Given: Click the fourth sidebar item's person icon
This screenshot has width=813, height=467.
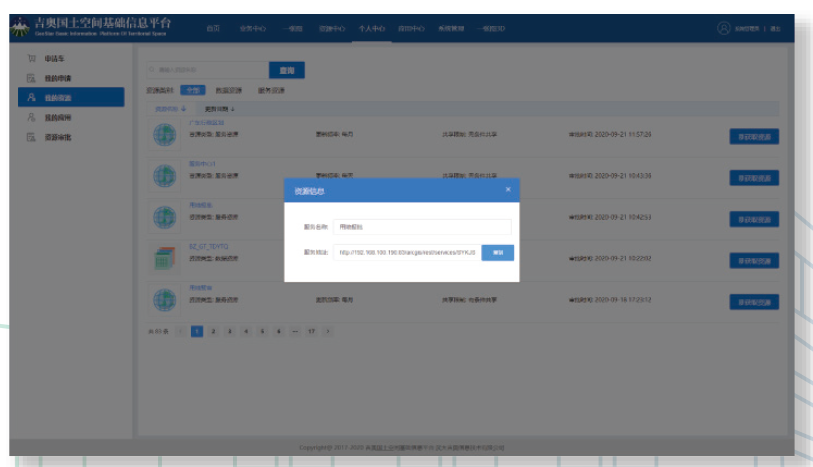Looking at the screenshot, I should click(31, 117).
